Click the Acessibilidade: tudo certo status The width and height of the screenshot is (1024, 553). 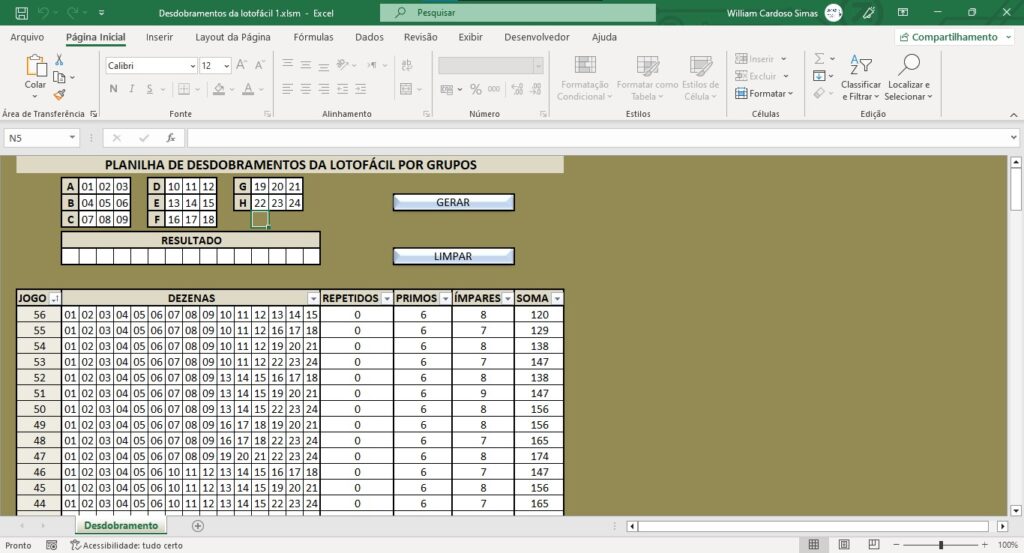(127, 545)
